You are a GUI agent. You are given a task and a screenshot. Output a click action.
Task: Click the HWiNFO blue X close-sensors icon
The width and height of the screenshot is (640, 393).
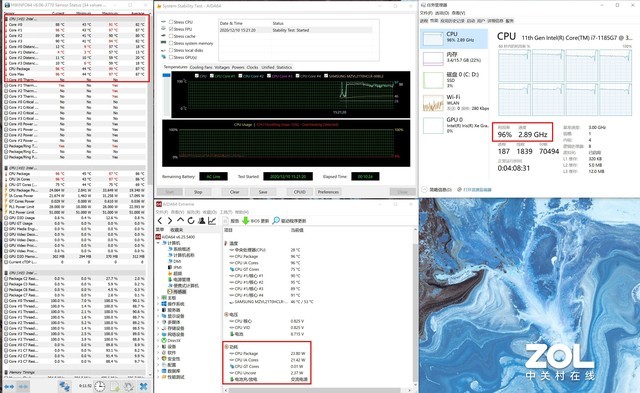(x=143, y=386)
